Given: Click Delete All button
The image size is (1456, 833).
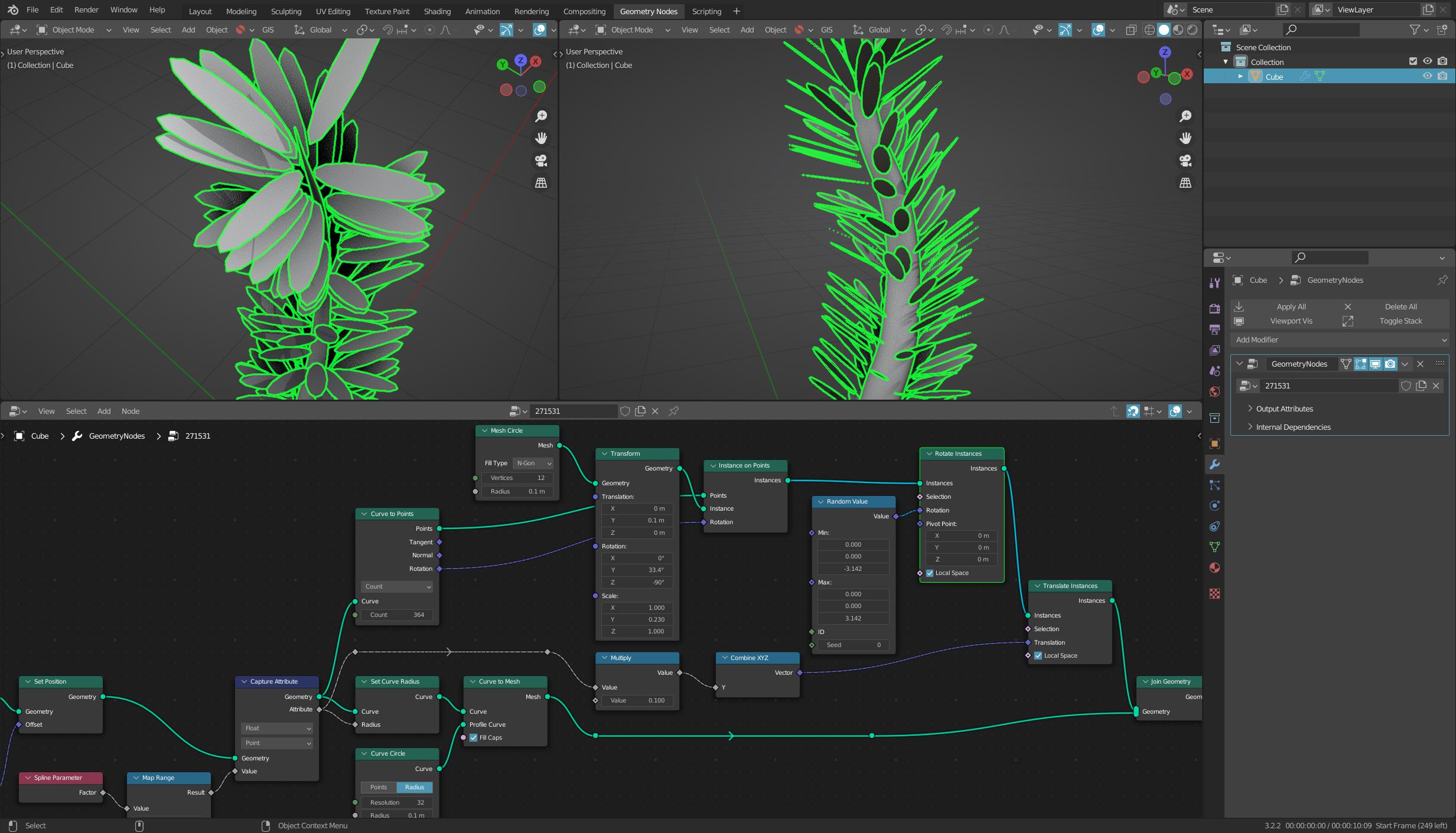Looking at the screenshot, I should click(x=1395, y=307).
